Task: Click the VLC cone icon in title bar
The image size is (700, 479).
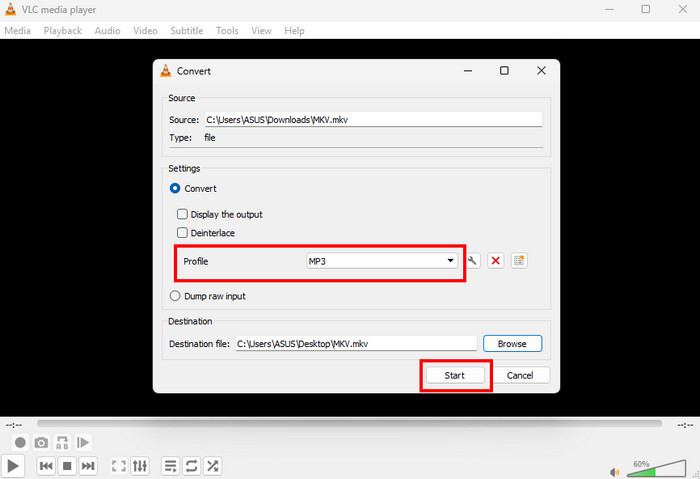Action: pos(10,9)
